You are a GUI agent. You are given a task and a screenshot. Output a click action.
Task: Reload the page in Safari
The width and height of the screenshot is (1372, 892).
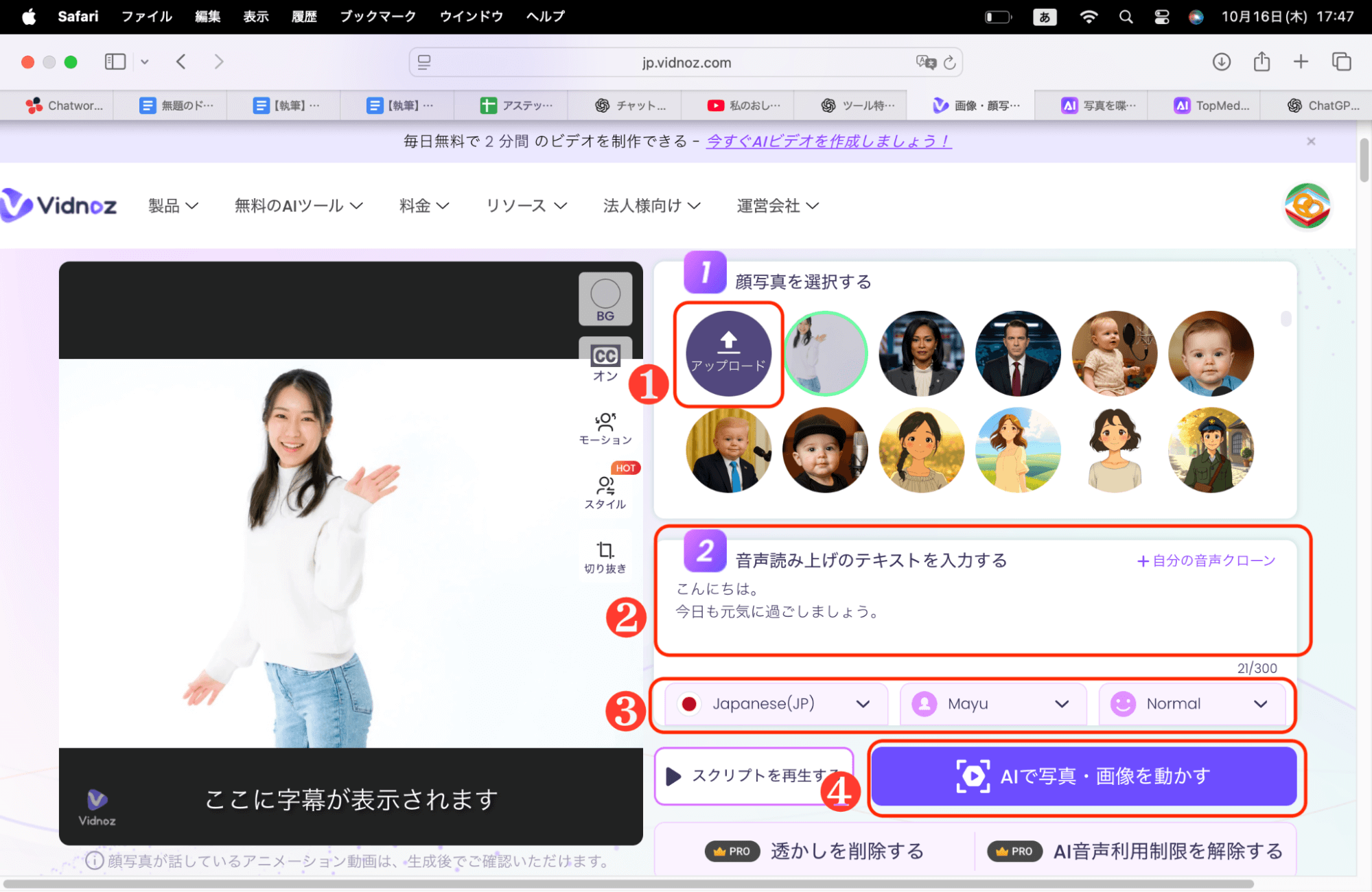pos(950,62)
